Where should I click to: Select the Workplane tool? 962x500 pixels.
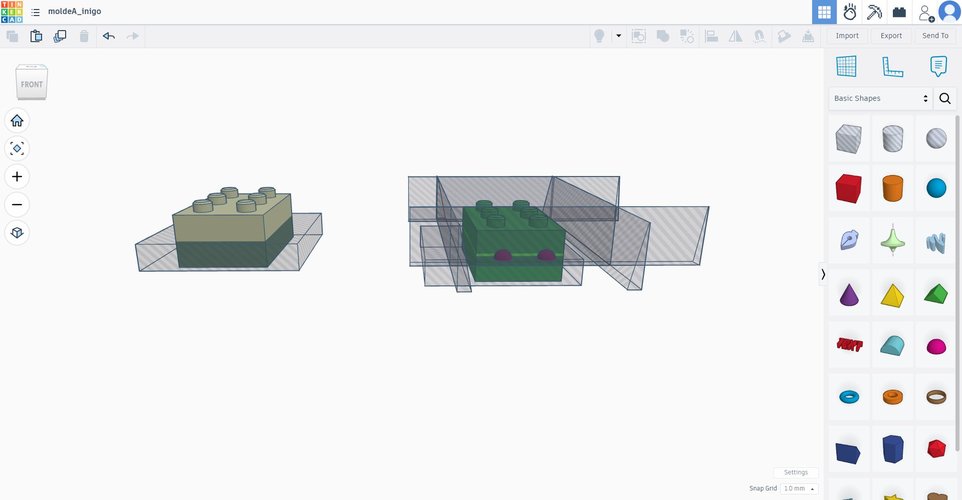[x=846, y=66]
